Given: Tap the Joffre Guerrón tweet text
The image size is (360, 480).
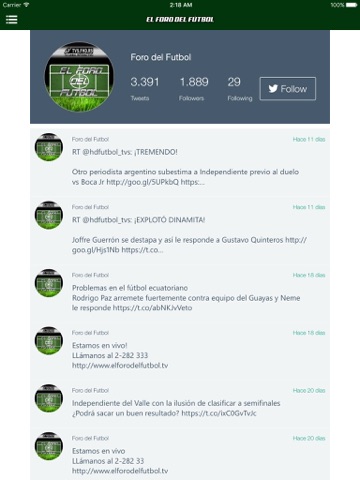Looking at the screenshot, I should pyautogui.click(x=189, y=245).
